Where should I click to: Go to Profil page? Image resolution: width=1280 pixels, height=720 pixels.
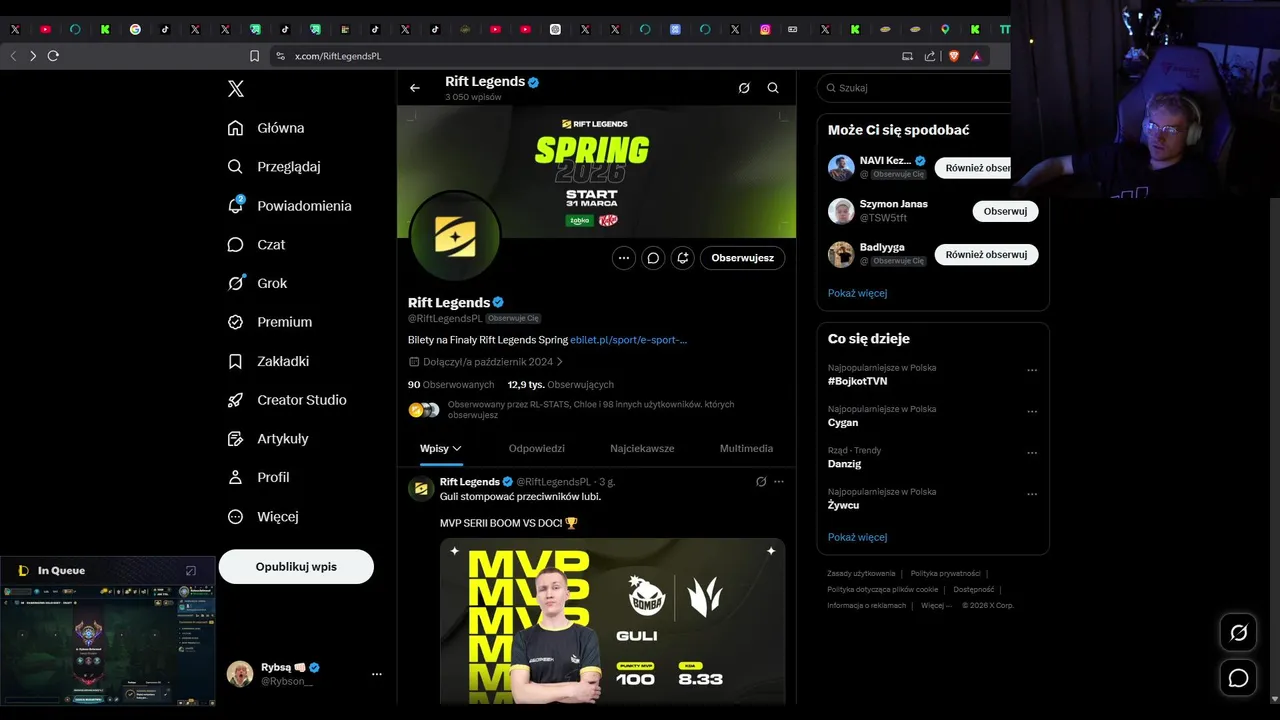point(258,477)
